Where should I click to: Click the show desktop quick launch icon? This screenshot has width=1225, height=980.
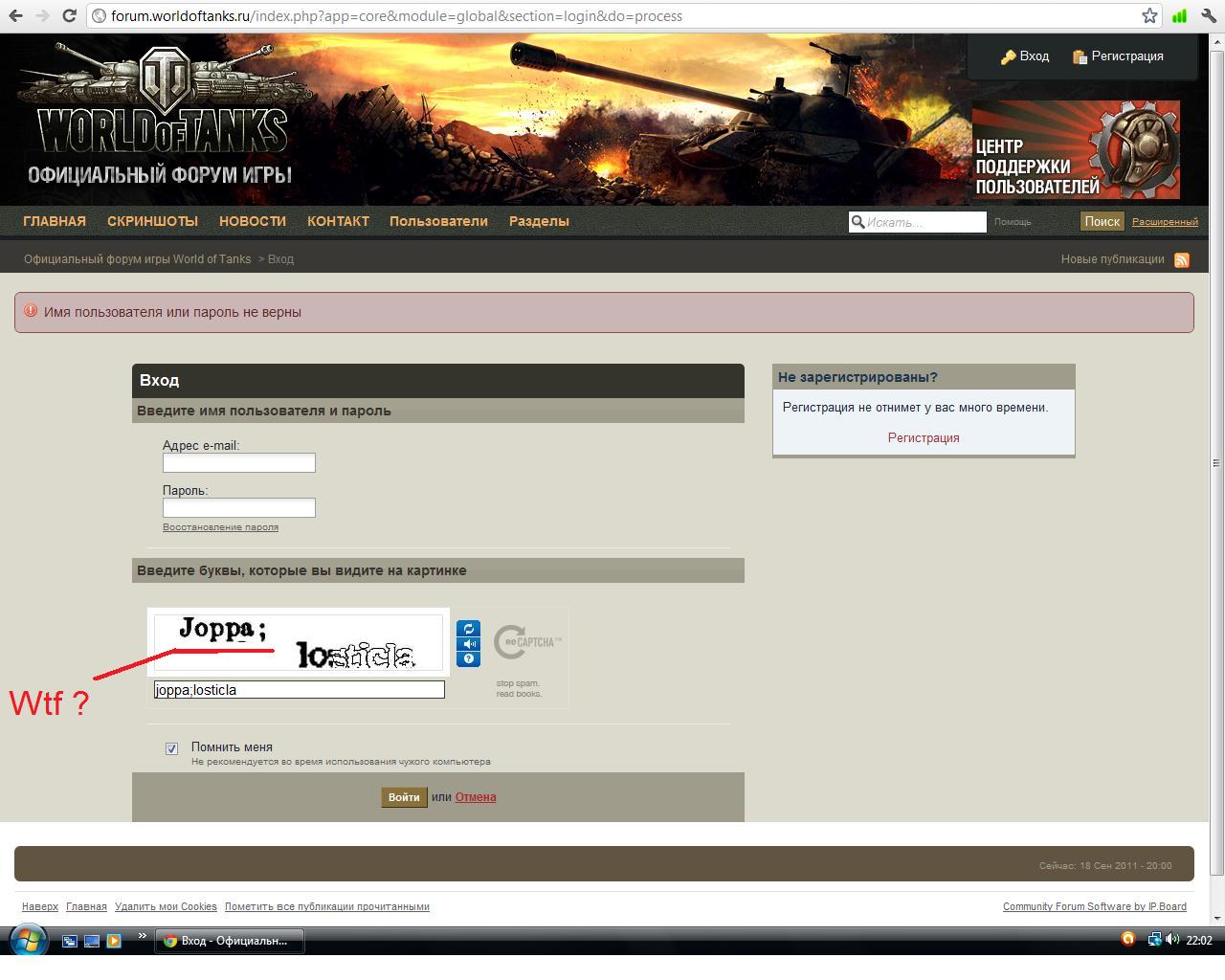[x=92, y=941]
